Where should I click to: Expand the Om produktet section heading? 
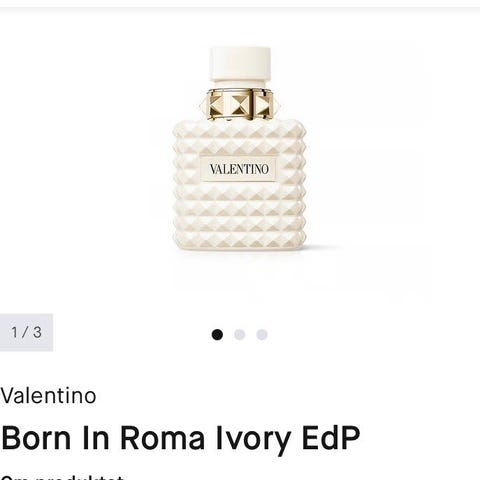tap(62, 477)
